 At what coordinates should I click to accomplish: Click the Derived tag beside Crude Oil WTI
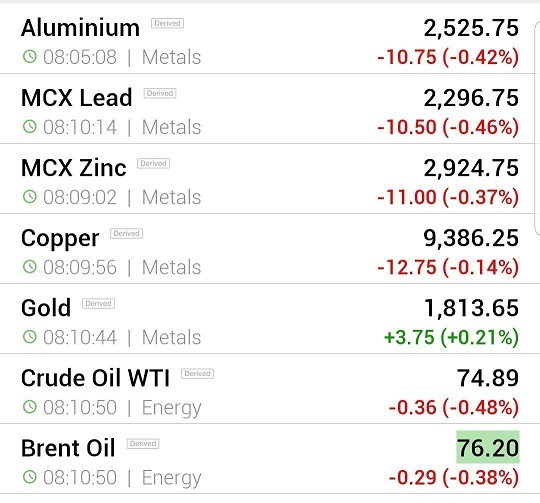[x=197, y=374]
